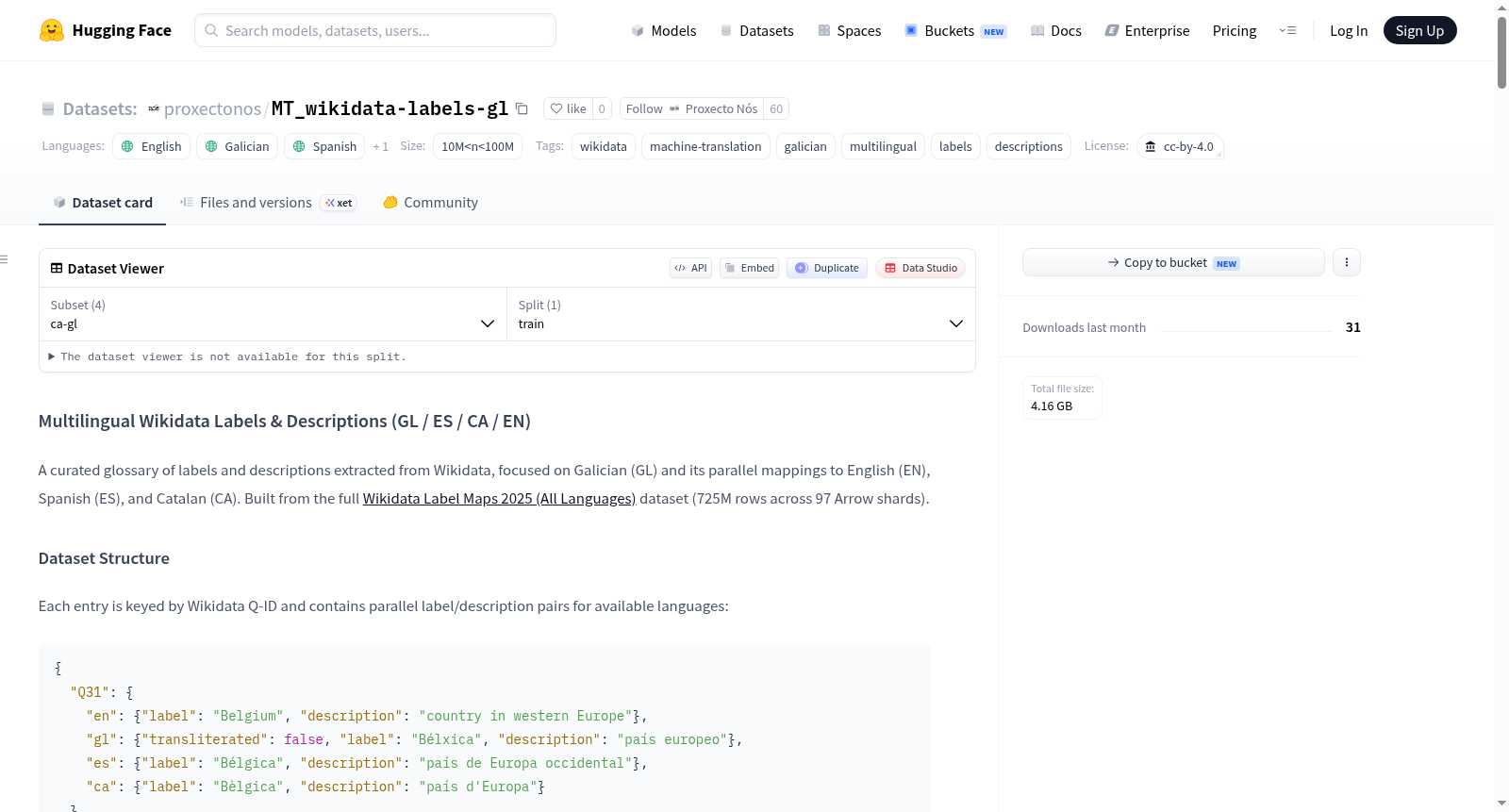Open the left sidebar table of contents icon

(4, 259)
